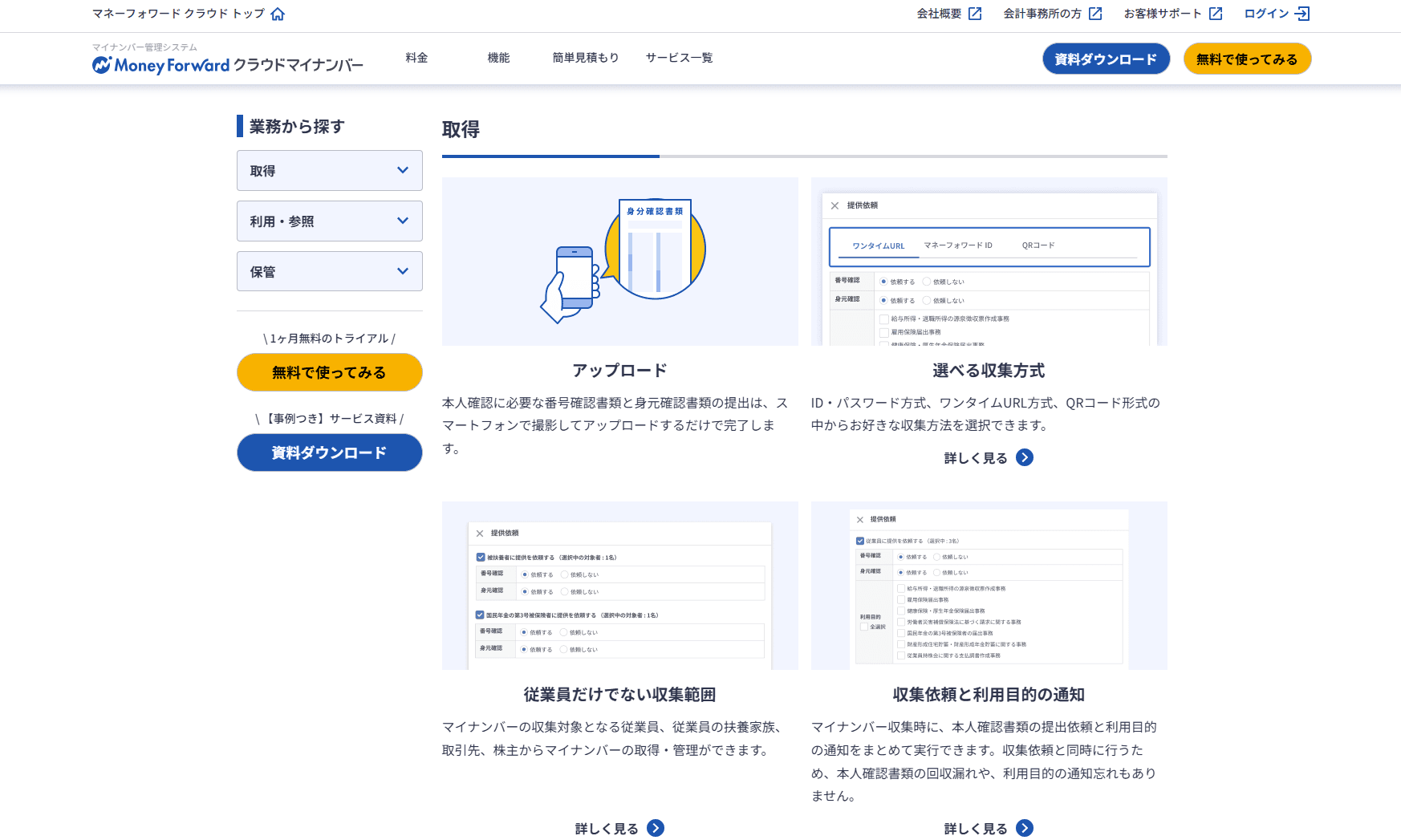
Task: Click the external link icon next to 会社概要
Action: pos(975,14)
